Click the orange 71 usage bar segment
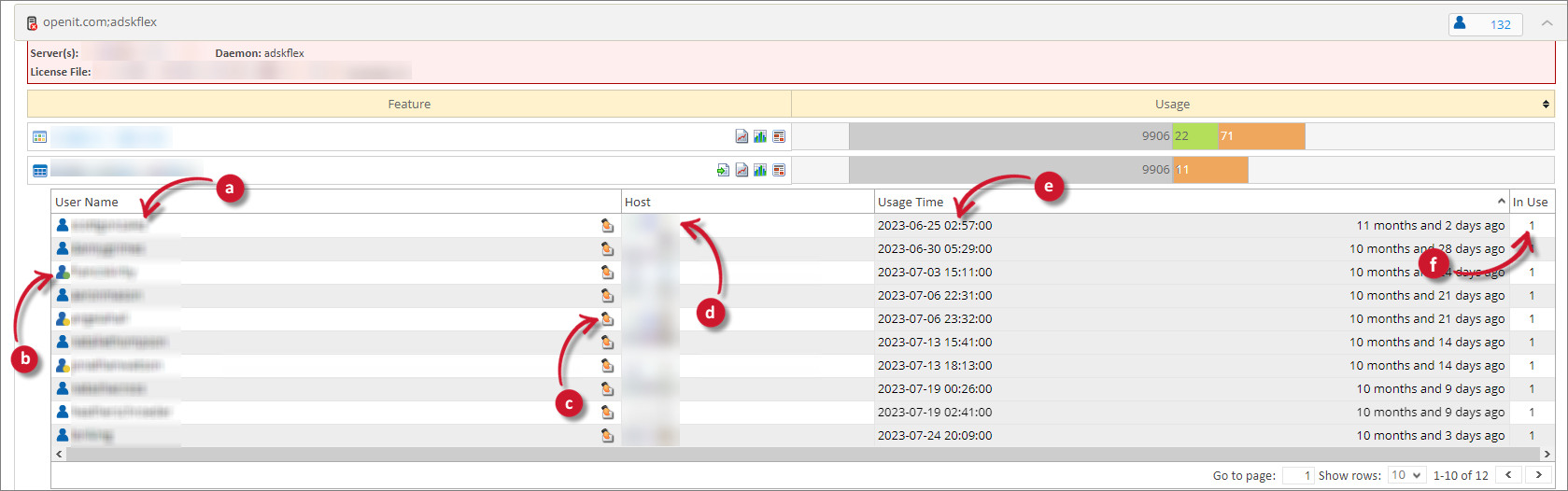The height and width of the screenshot is (491, 1568). pos(1261,136)
